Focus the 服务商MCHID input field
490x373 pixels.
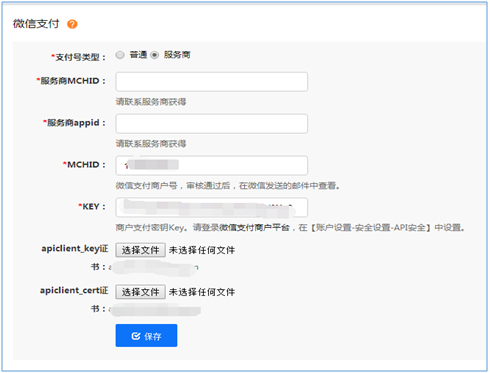click(211, 82)
